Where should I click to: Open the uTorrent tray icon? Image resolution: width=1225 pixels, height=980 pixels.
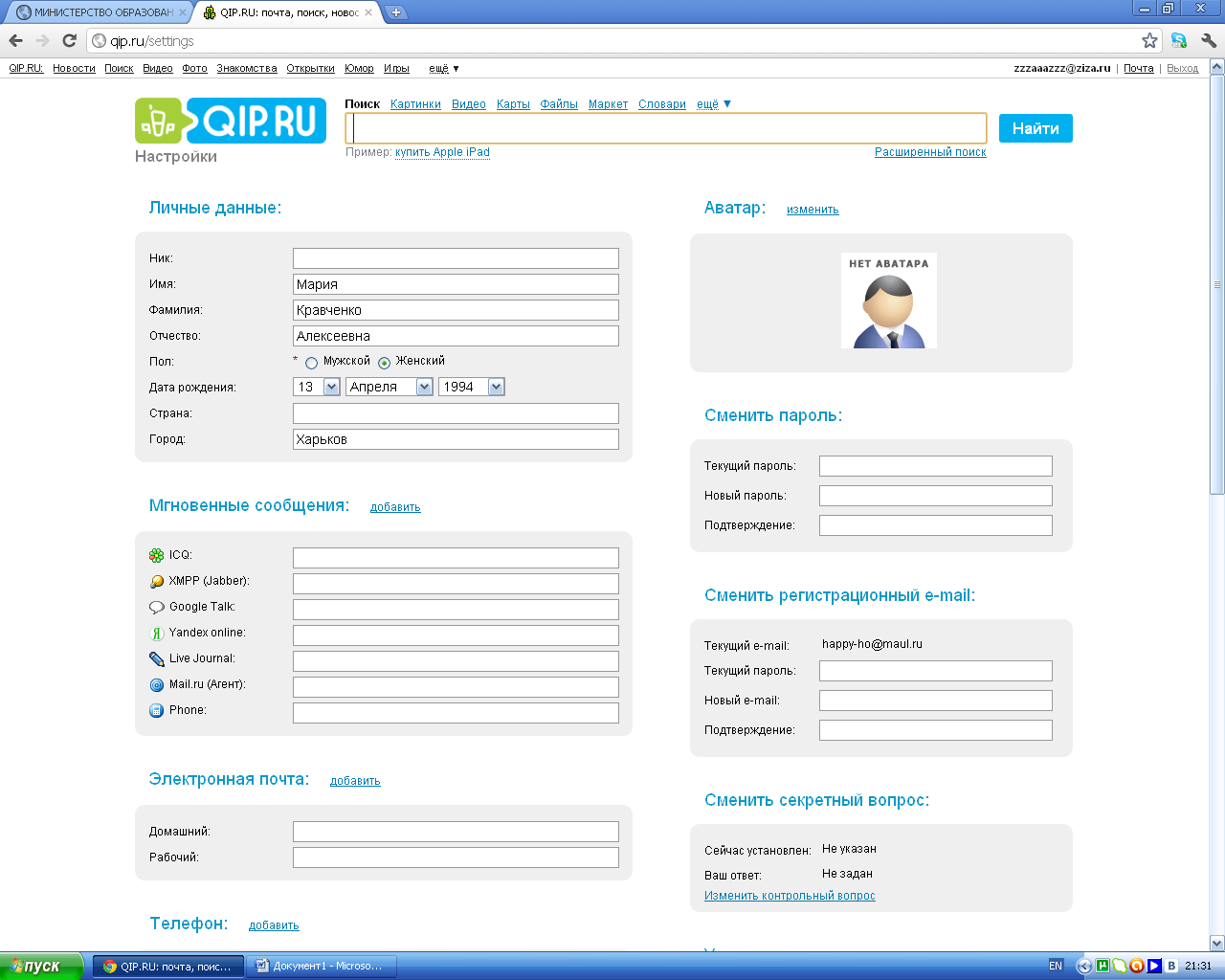click(x=1102, y=966)
